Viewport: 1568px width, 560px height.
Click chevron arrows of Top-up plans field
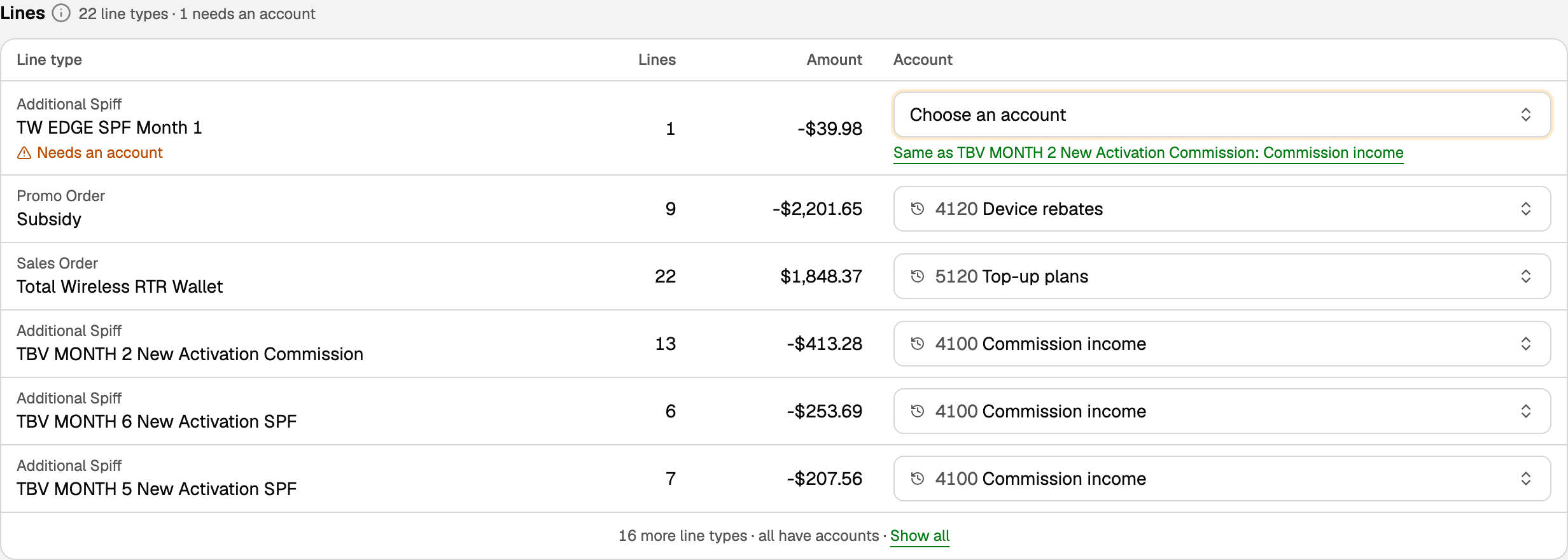(1525, 276)
